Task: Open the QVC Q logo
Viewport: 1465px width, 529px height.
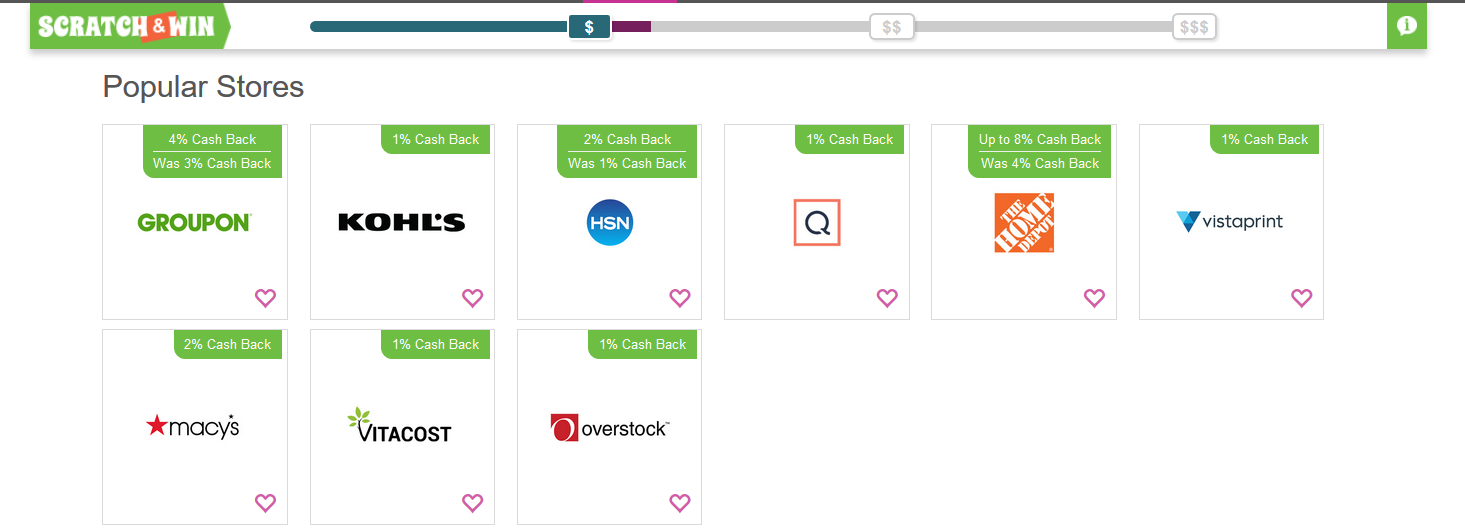Action: pos(817,222)
